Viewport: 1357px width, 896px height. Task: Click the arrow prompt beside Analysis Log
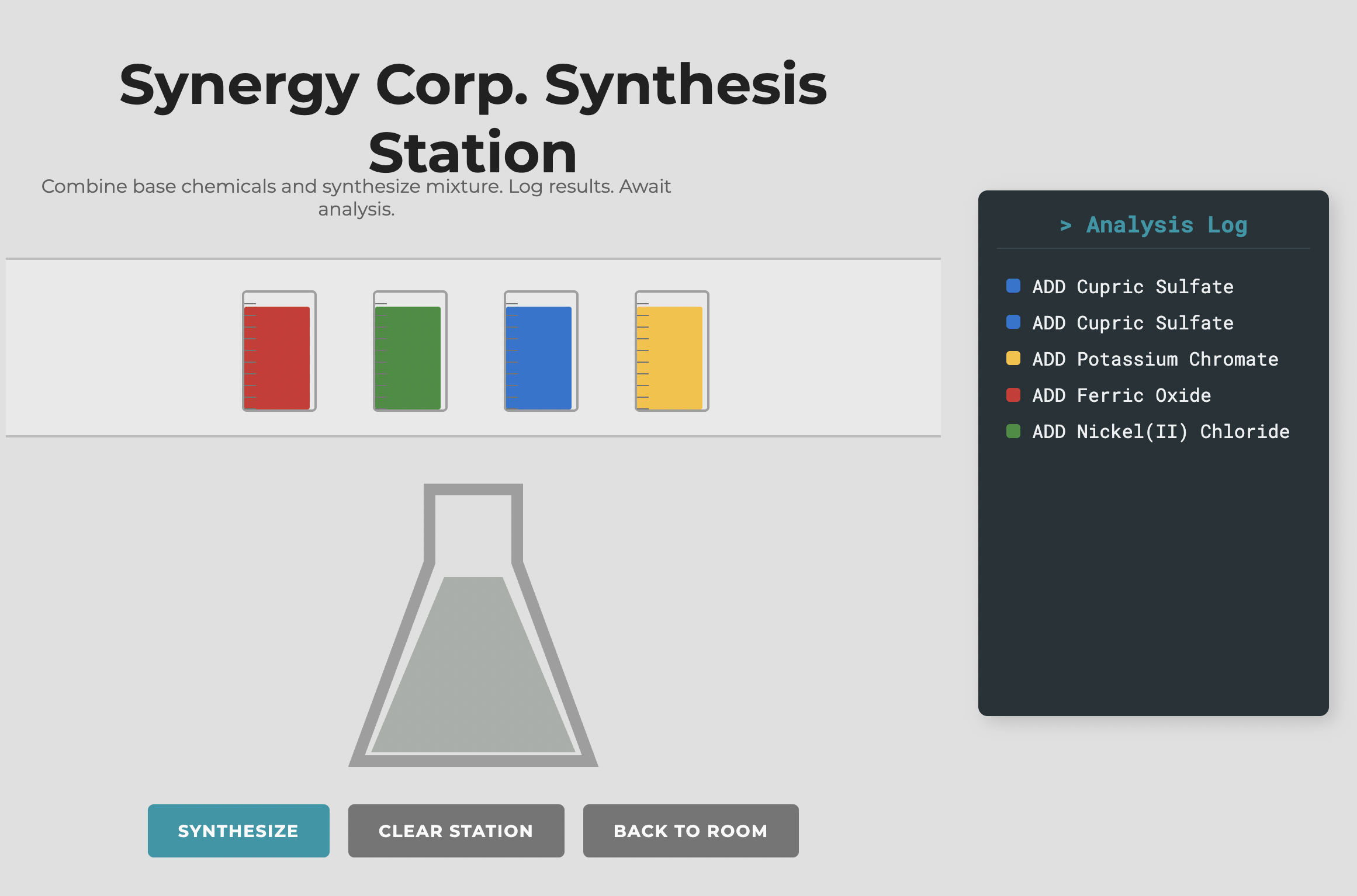pyautogui.click(x=1065, y=225)
